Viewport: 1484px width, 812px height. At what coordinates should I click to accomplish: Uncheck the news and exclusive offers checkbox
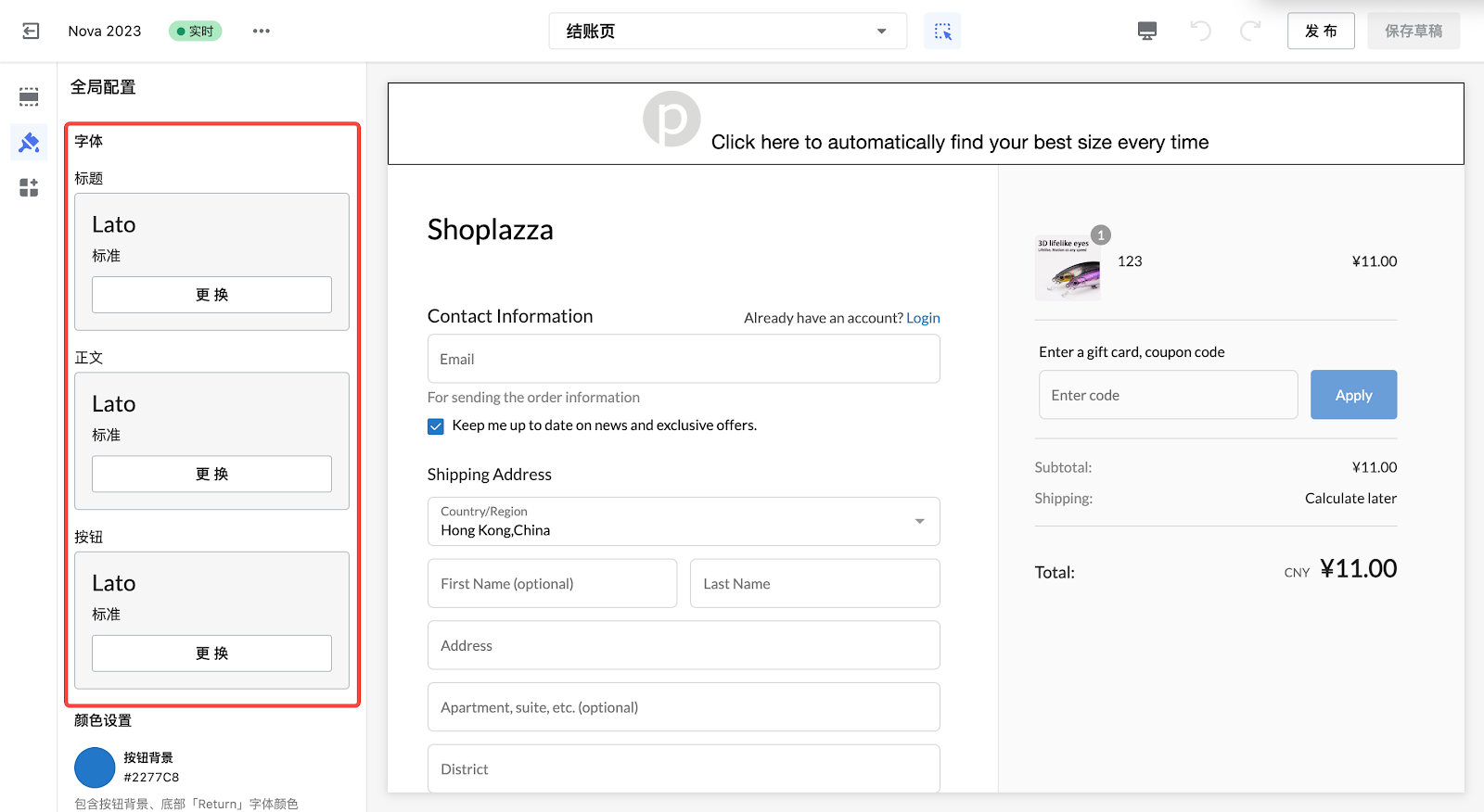pos(436,426)
